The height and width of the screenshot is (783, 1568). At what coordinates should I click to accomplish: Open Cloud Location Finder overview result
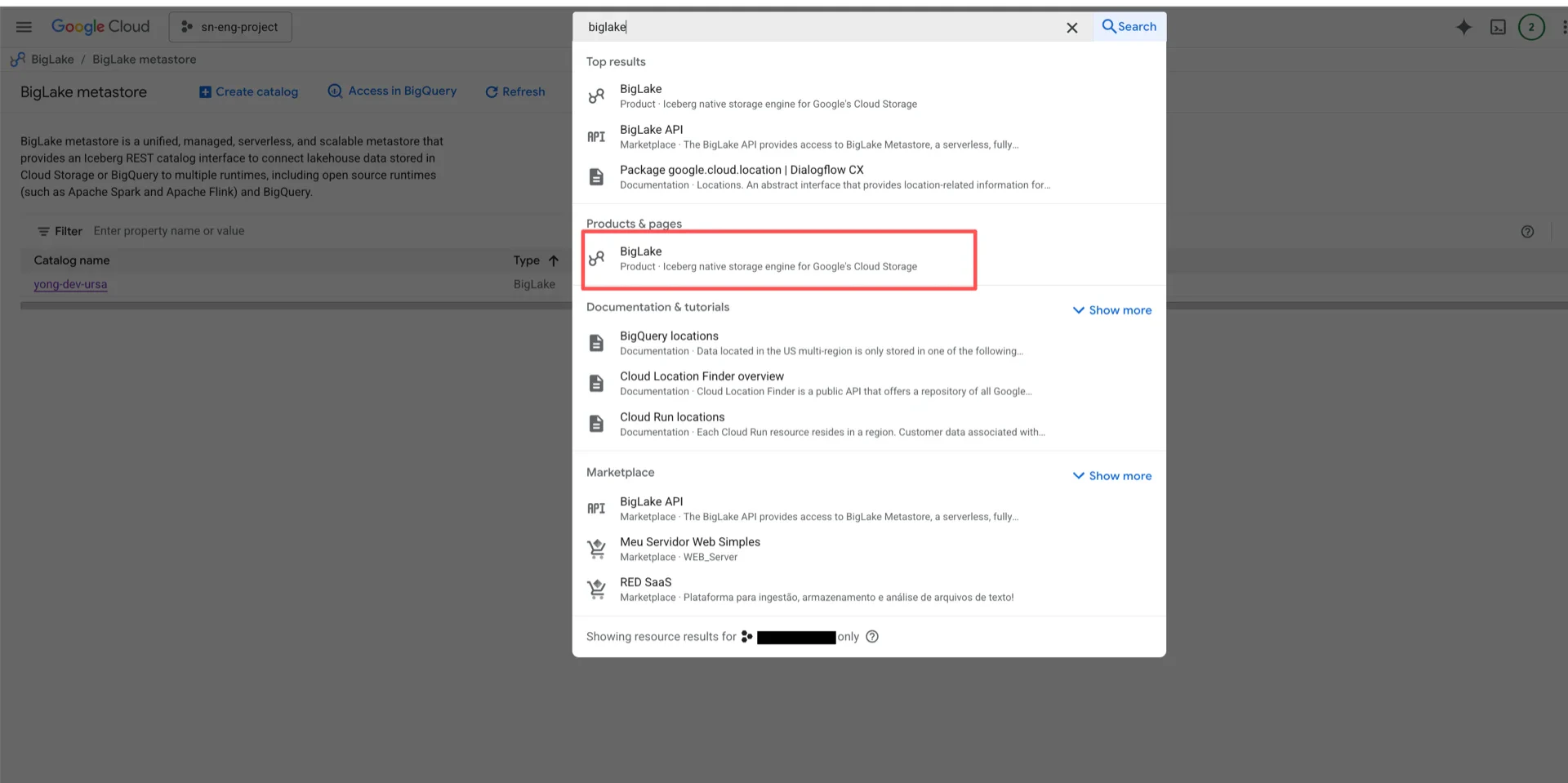point(869,383)
